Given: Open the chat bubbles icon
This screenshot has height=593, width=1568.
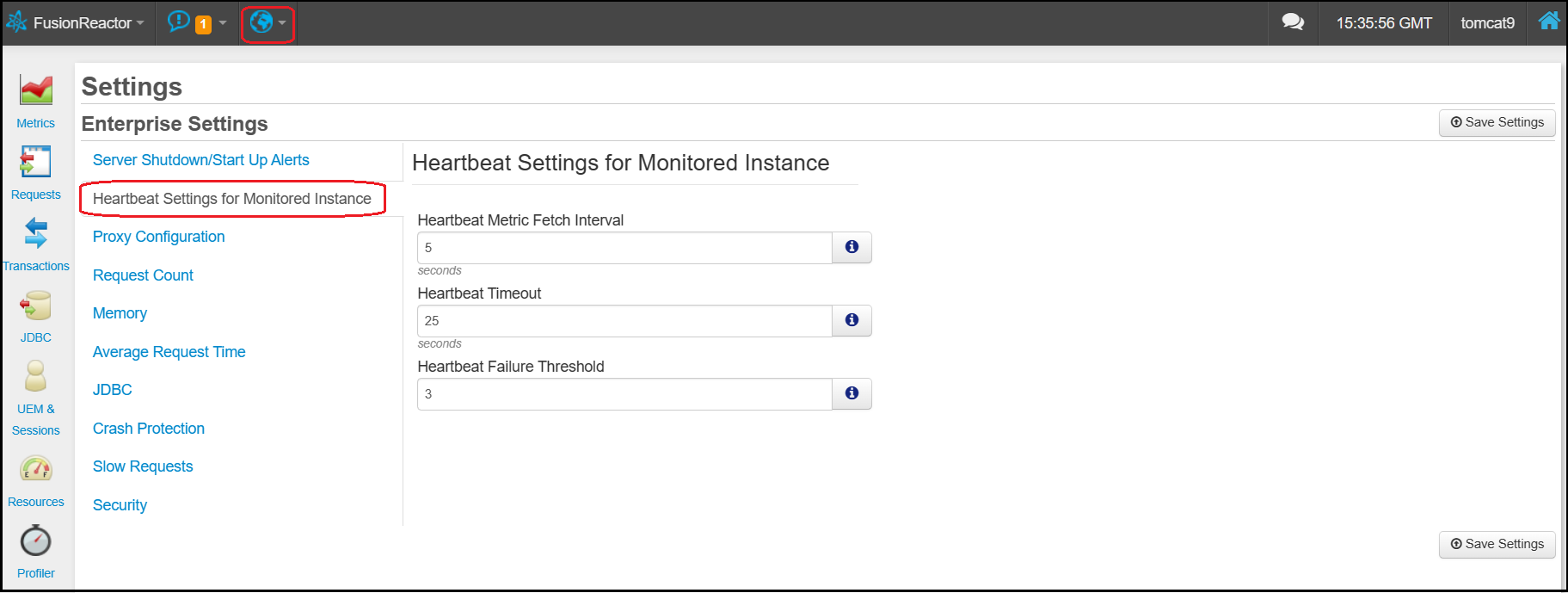Looking at the screenshot, I should click(1293, 22).
